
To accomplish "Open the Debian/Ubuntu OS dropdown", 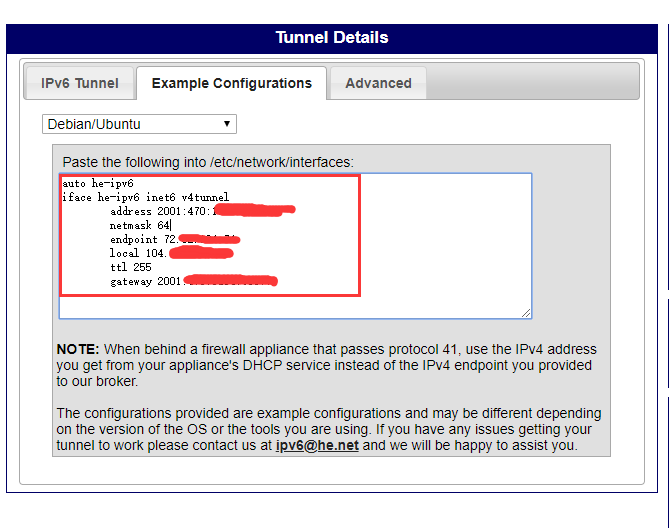I will pyautogui.click(x=139, y=124).
